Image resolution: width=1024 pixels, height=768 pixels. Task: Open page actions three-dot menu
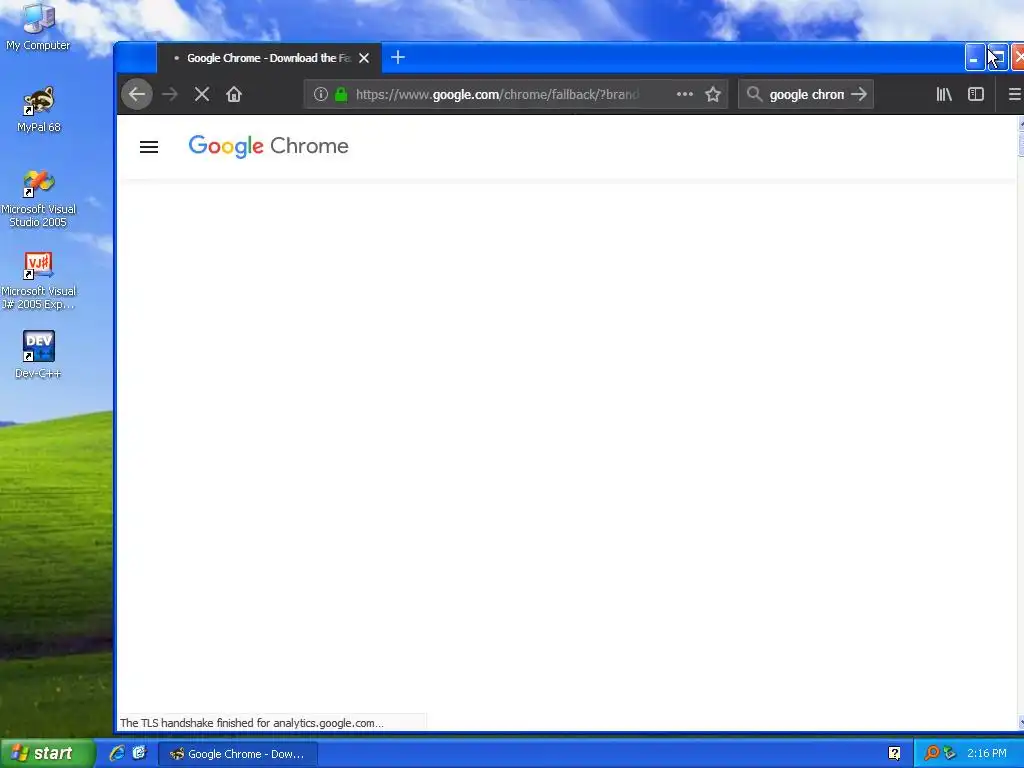click(684, 95)
